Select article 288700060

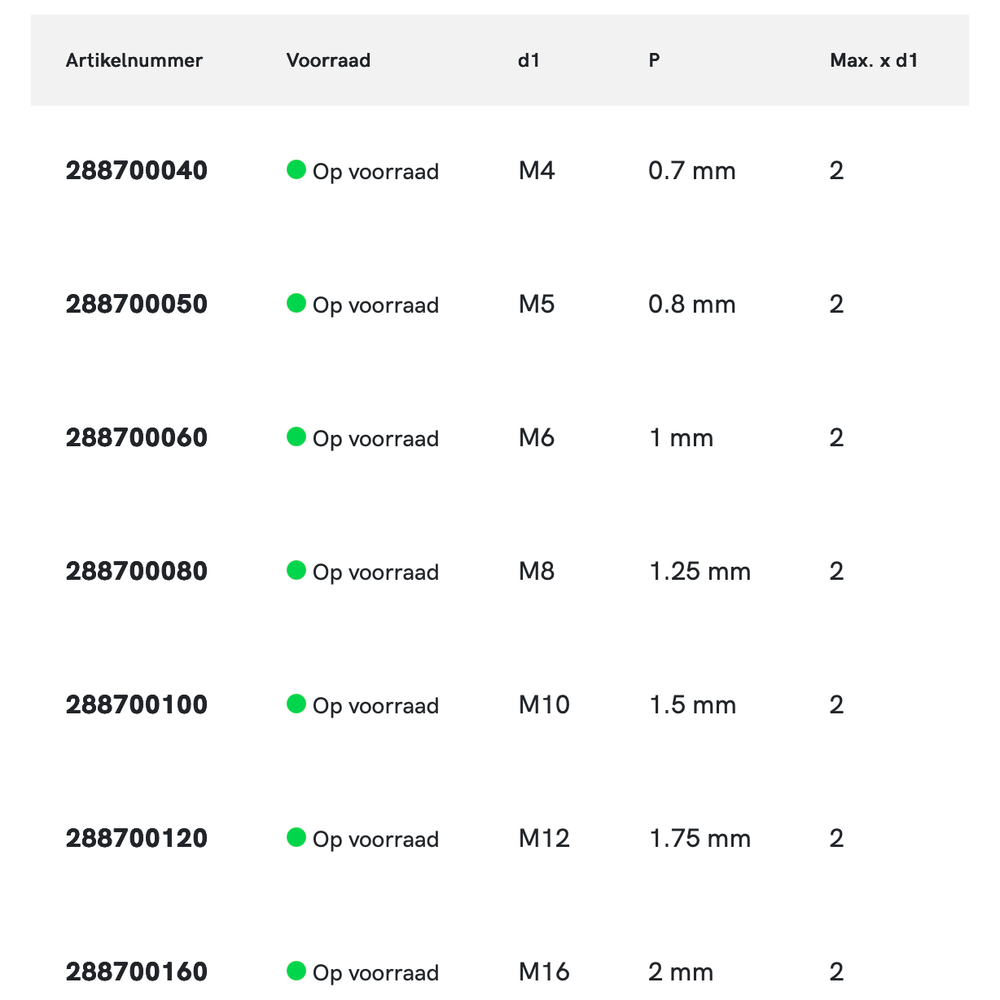click(137, 438)
